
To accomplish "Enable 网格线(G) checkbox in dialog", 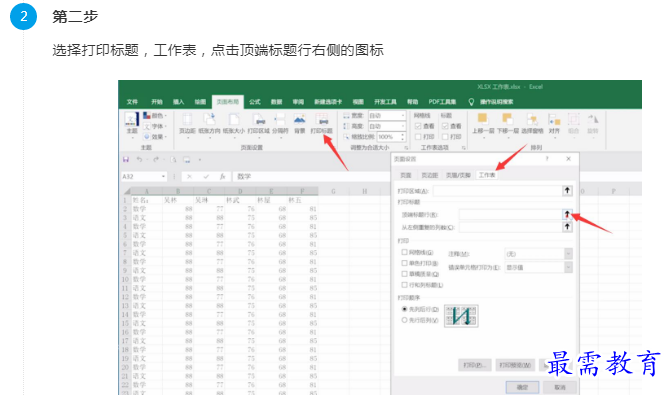I will tap(404, 252).
